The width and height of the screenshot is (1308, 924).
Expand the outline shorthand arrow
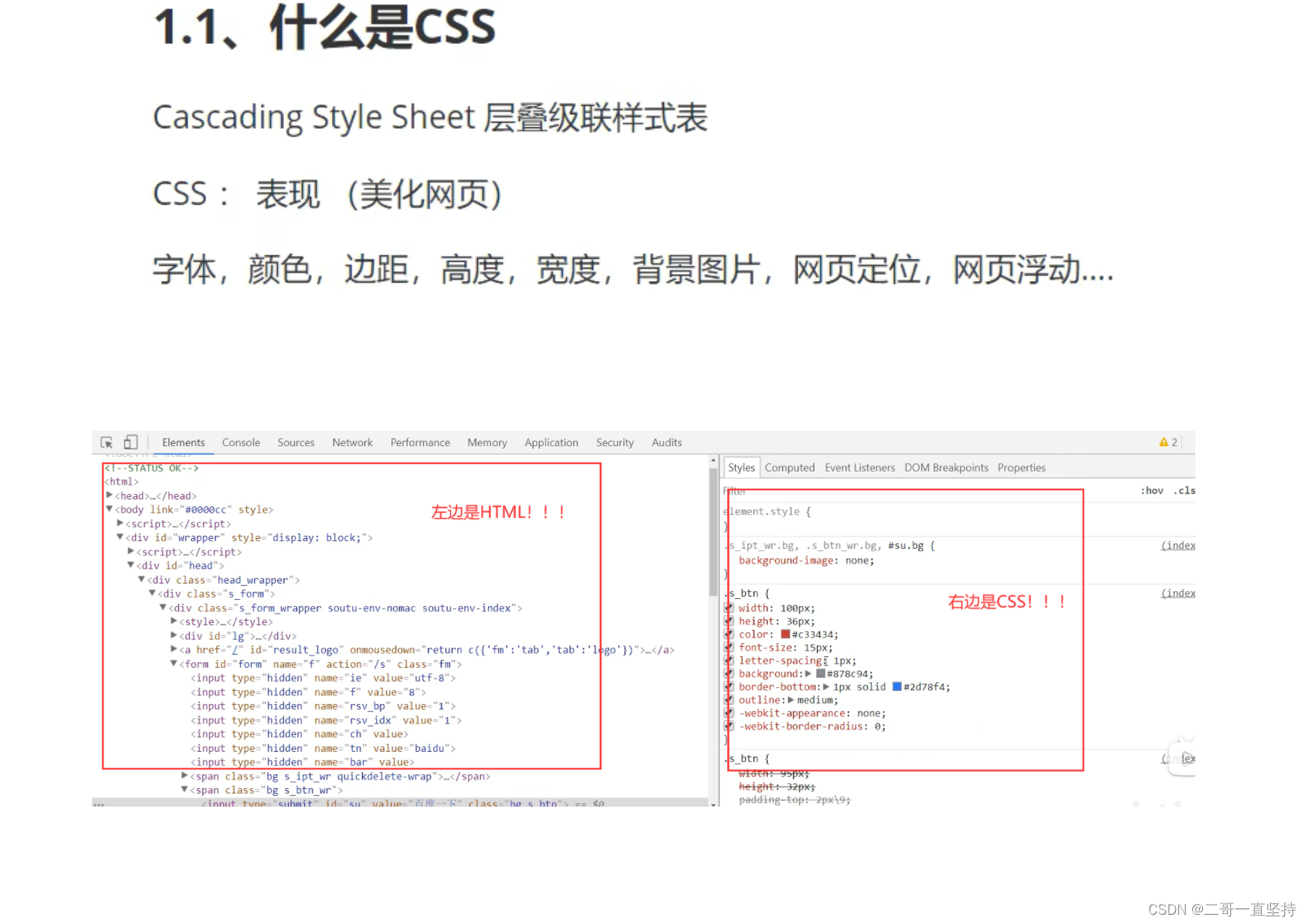pyautogui.click(x=791, y=700)
